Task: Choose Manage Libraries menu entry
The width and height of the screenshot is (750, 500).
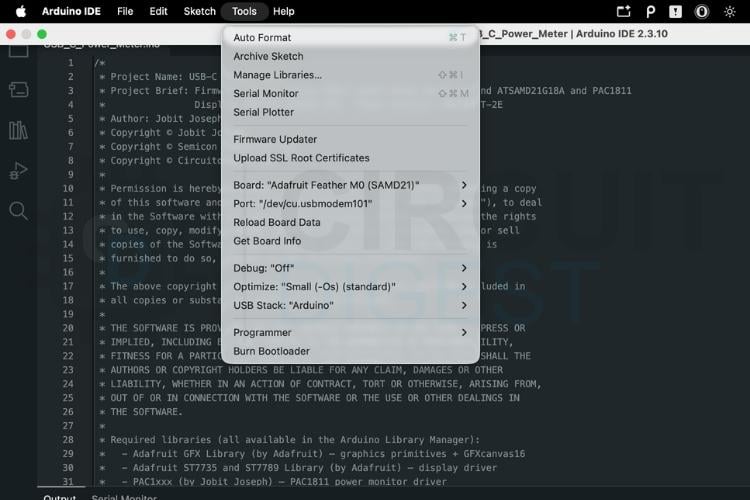Action: (350, 75)
